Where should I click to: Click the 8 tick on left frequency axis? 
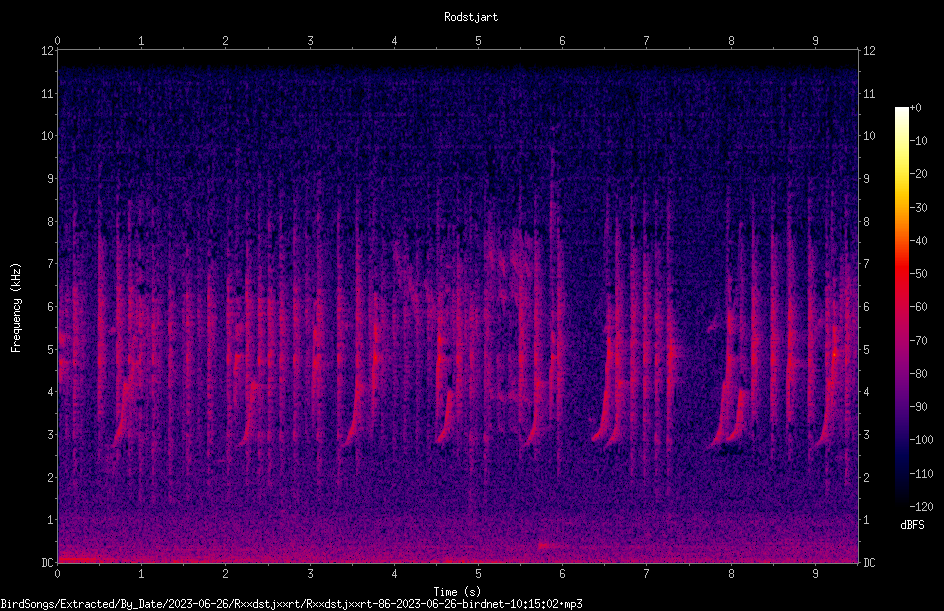[x=51, y=222]
